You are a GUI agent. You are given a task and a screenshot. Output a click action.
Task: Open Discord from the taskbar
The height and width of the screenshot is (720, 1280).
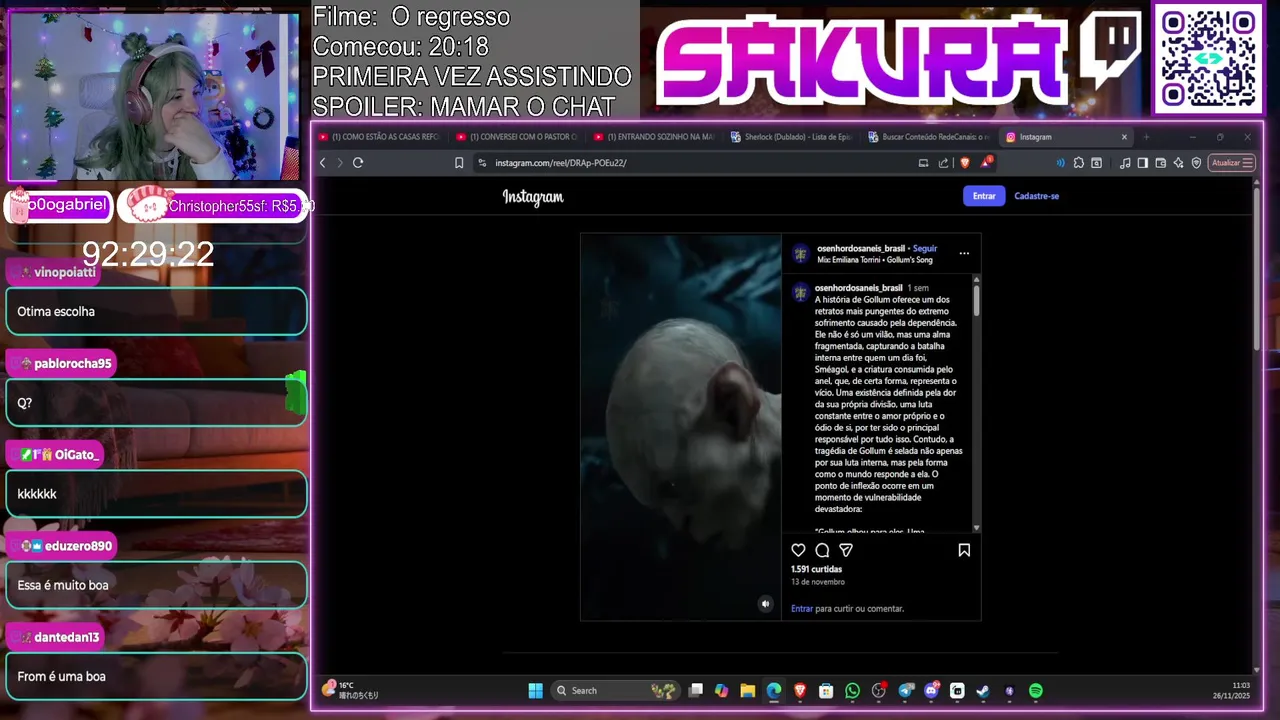point(932,691)
